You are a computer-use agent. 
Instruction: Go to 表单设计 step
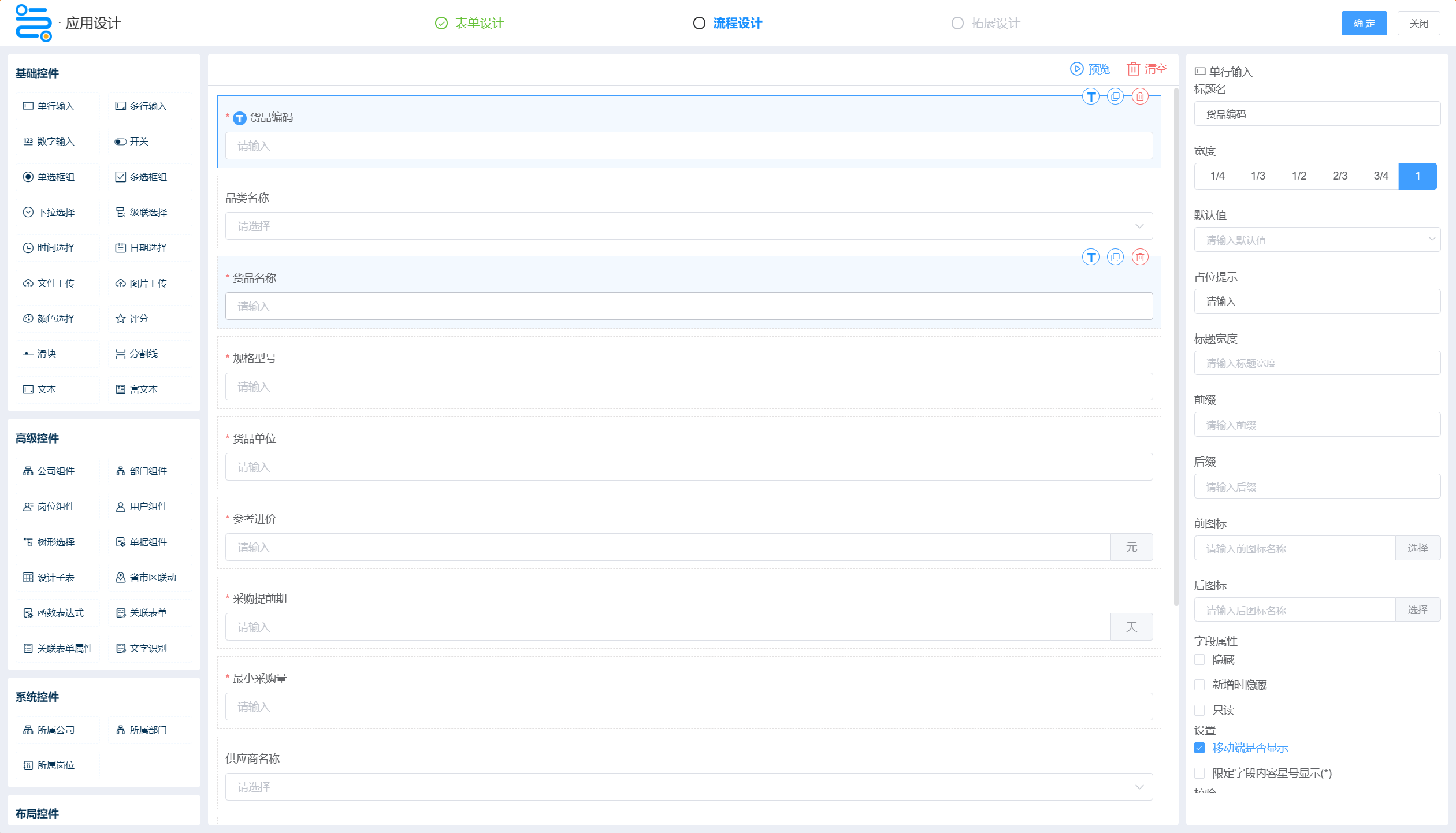[478, 23]
